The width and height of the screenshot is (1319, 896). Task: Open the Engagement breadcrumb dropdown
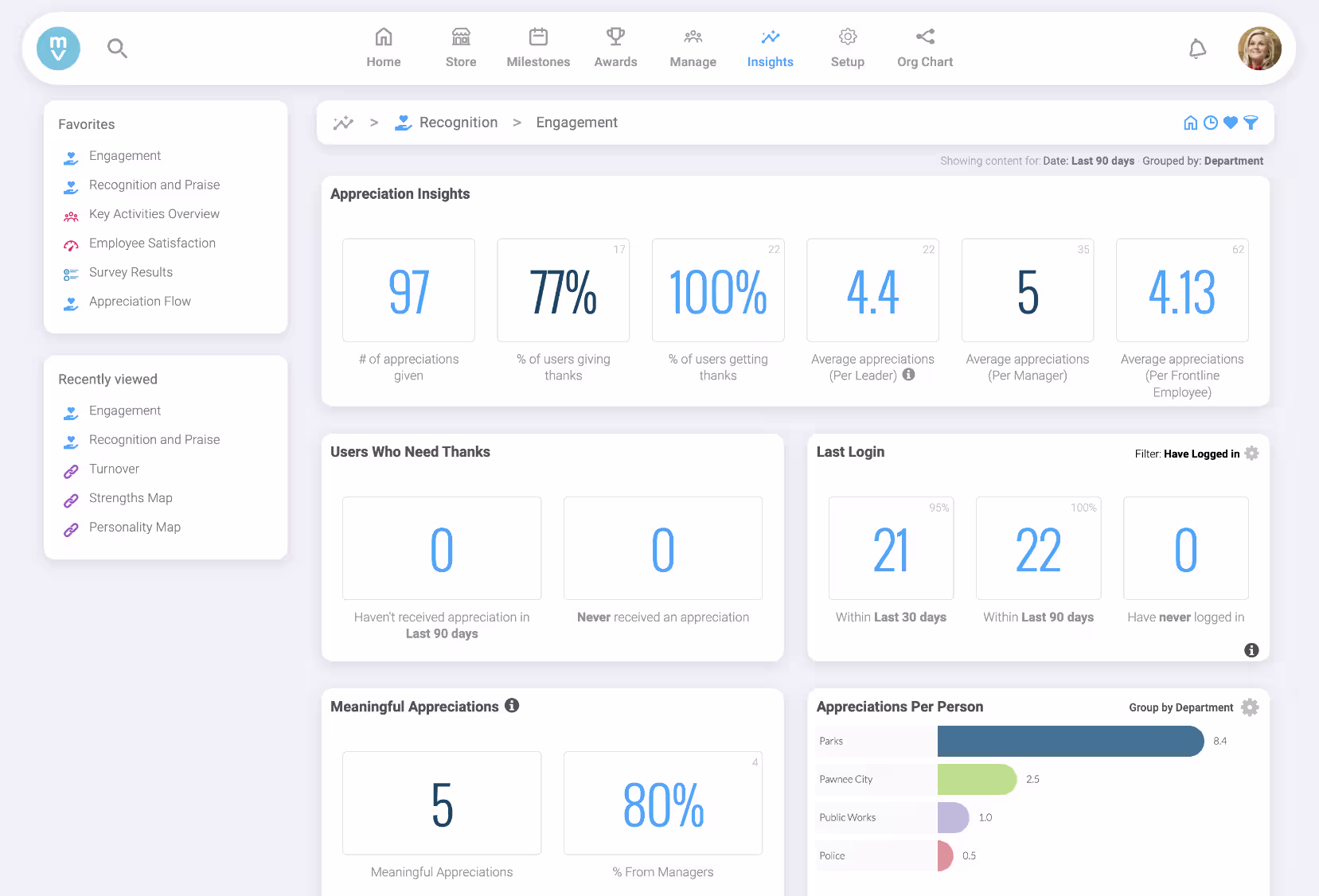(x=576, y=122)
